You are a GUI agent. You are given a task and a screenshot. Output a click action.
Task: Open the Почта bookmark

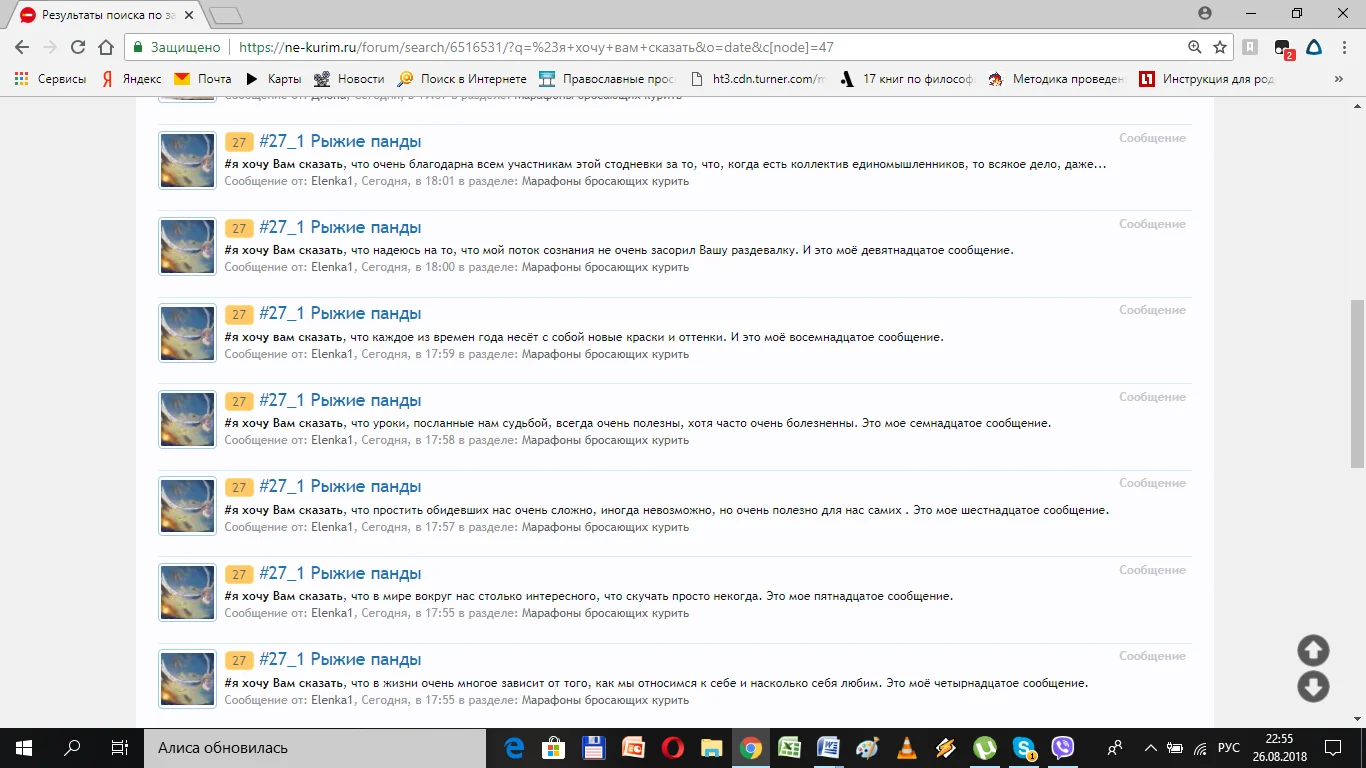203,78
